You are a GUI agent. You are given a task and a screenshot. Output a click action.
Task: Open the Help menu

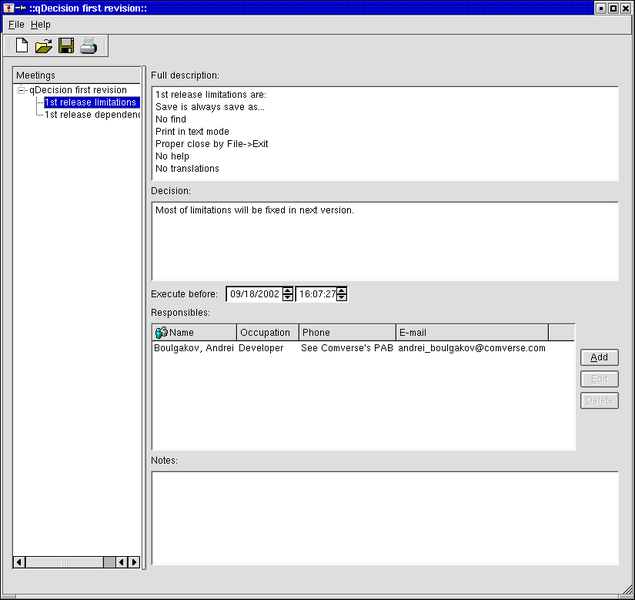[40, 25]
